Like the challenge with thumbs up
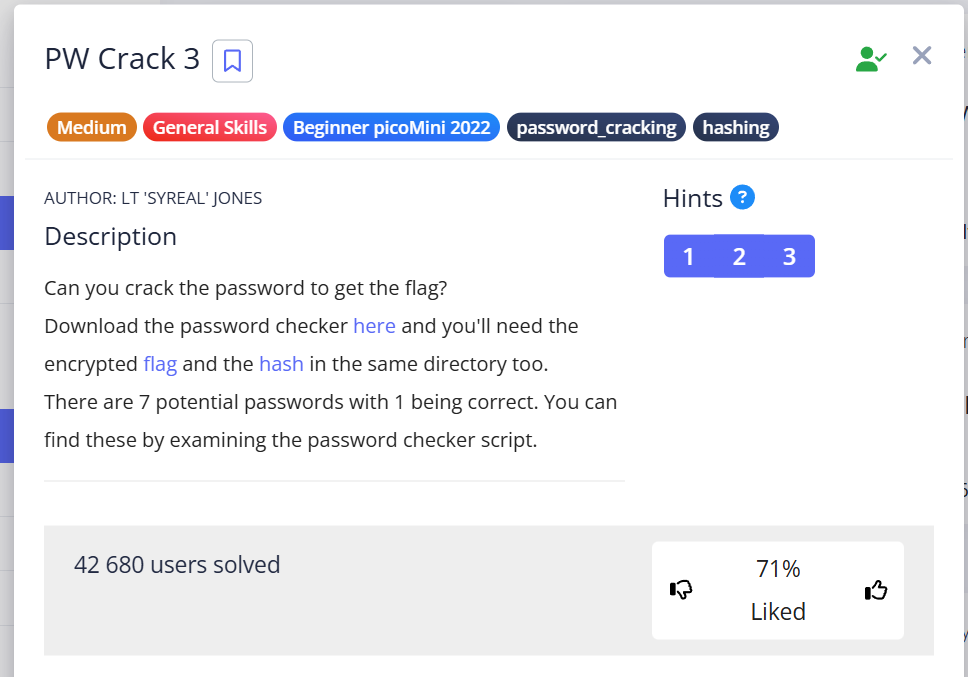This screenshot has height=677, width=968. (875, 590)
